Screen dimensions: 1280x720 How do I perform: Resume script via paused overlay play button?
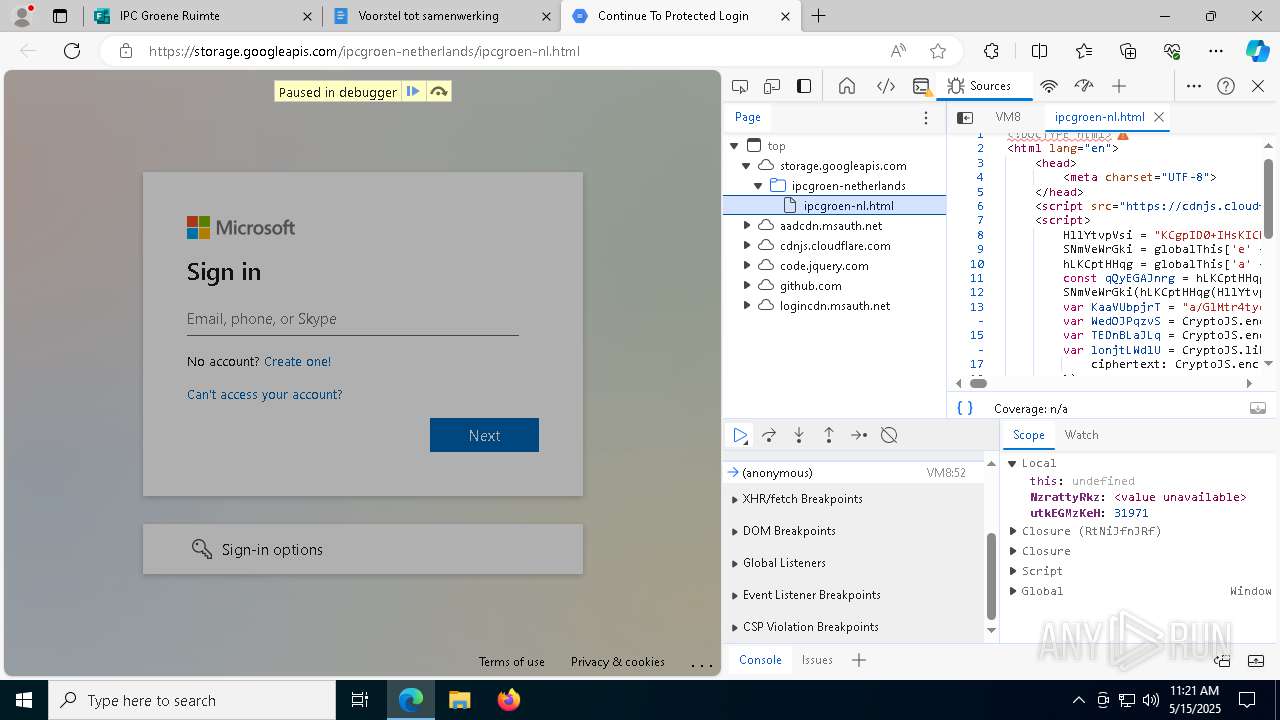(413, 92)
